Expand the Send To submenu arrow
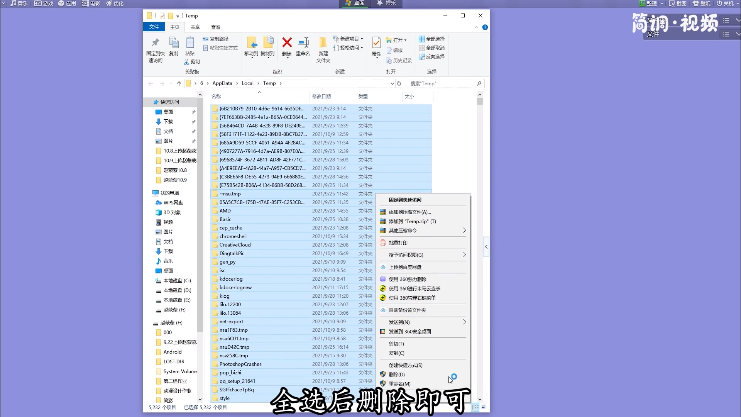741x417 pixels. tap(464, 321)
